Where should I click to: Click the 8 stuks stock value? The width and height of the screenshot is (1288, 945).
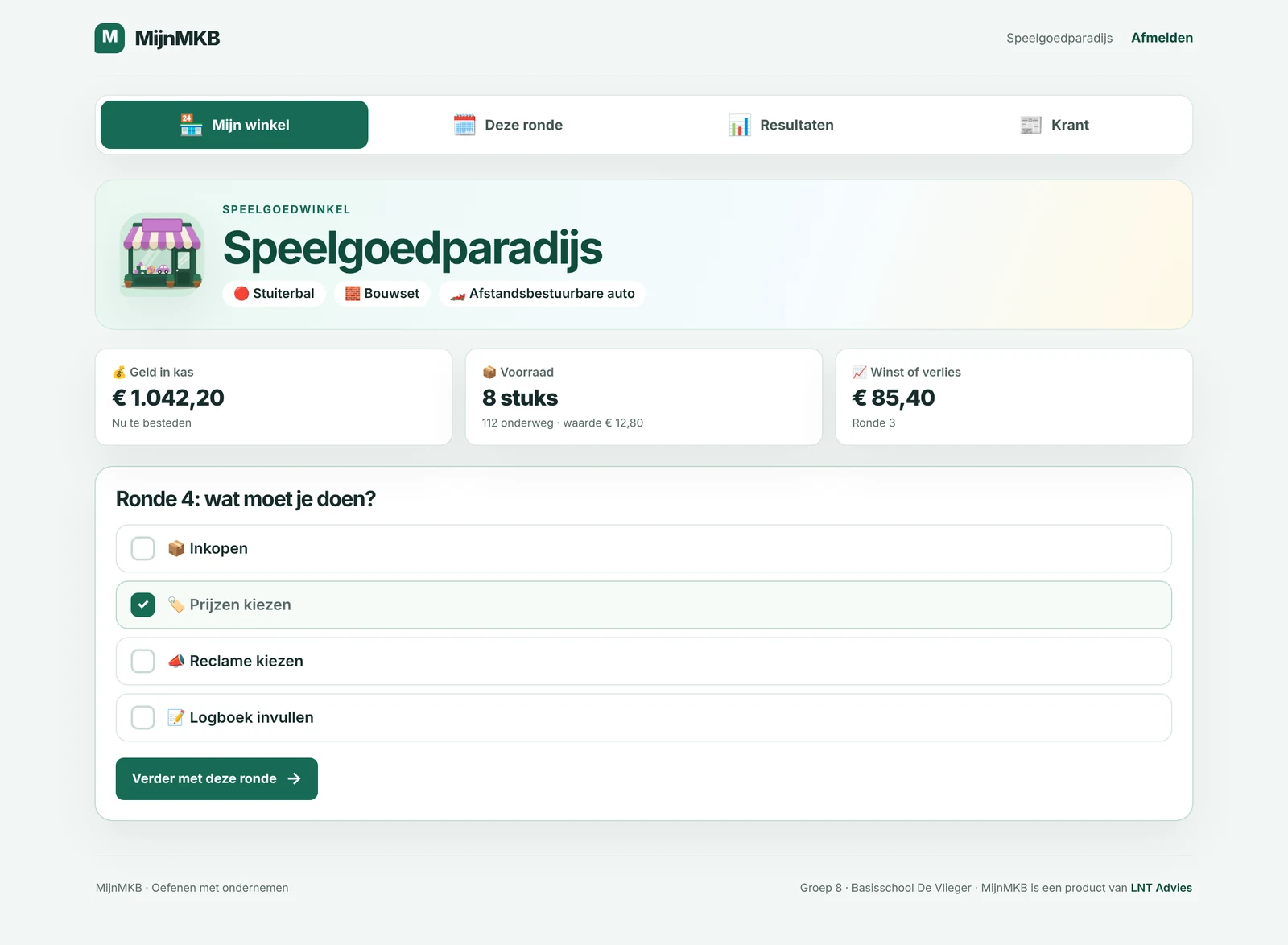coord(520,398)
